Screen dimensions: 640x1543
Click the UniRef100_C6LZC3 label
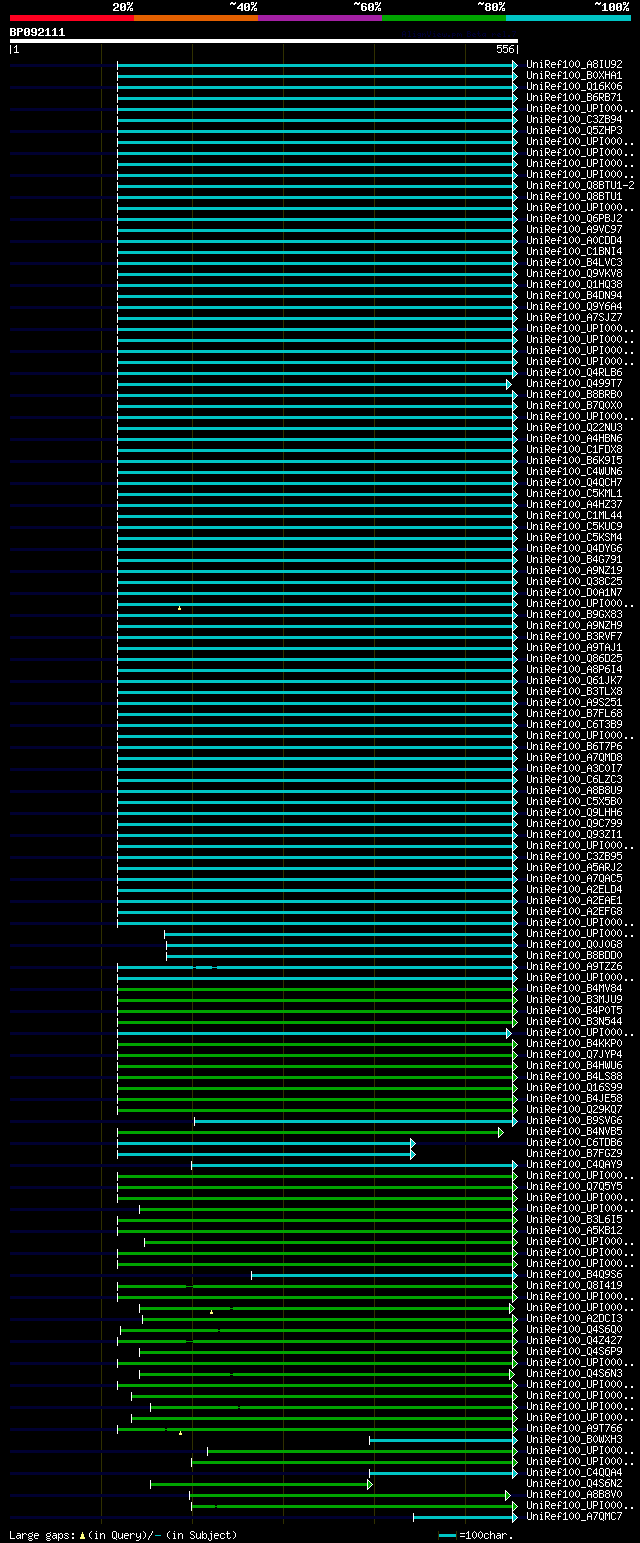coord(574,780)
